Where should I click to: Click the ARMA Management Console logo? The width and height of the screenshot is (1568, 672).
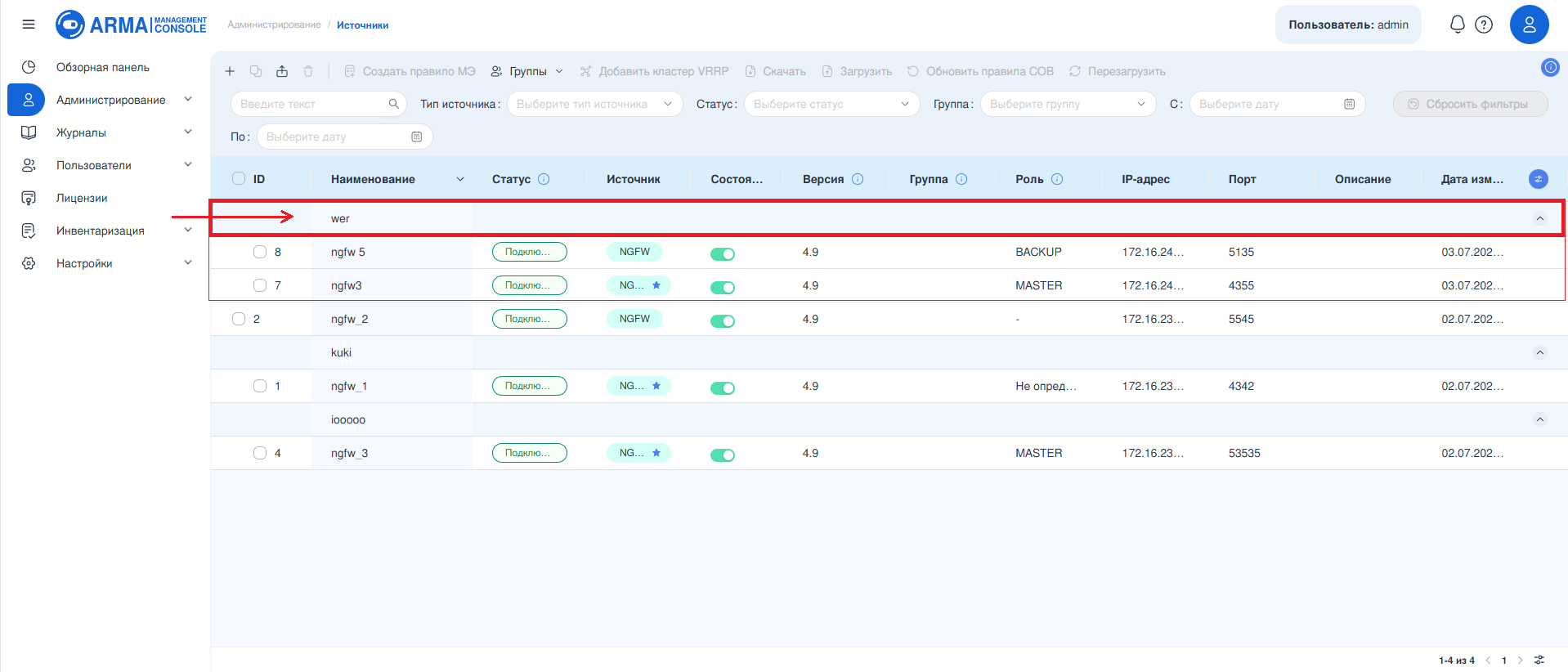131,25
